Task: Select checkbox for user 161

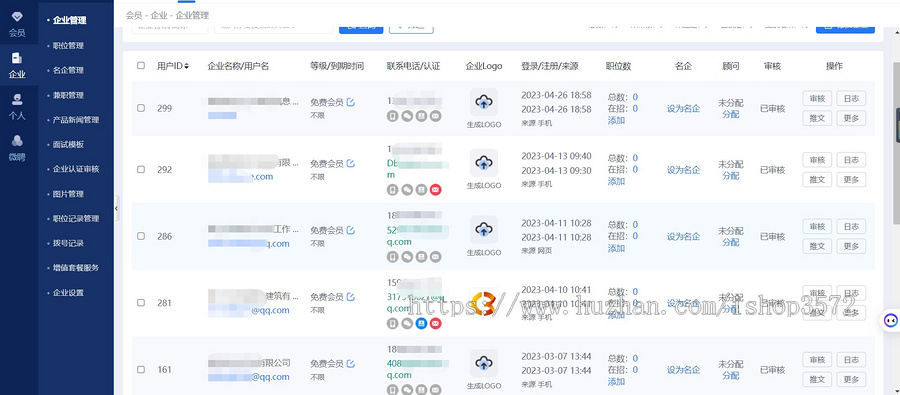Action: point(141,369)
